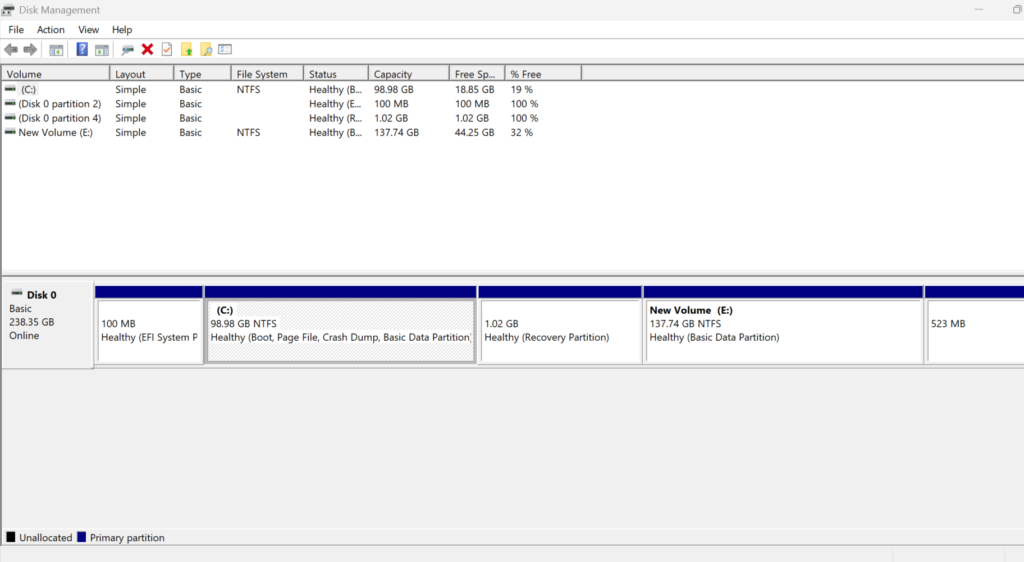Screen dimensions: 1024x562
Task: Select (C:) volume in the list
Action: pyautogui.click(x=28, y=89)
